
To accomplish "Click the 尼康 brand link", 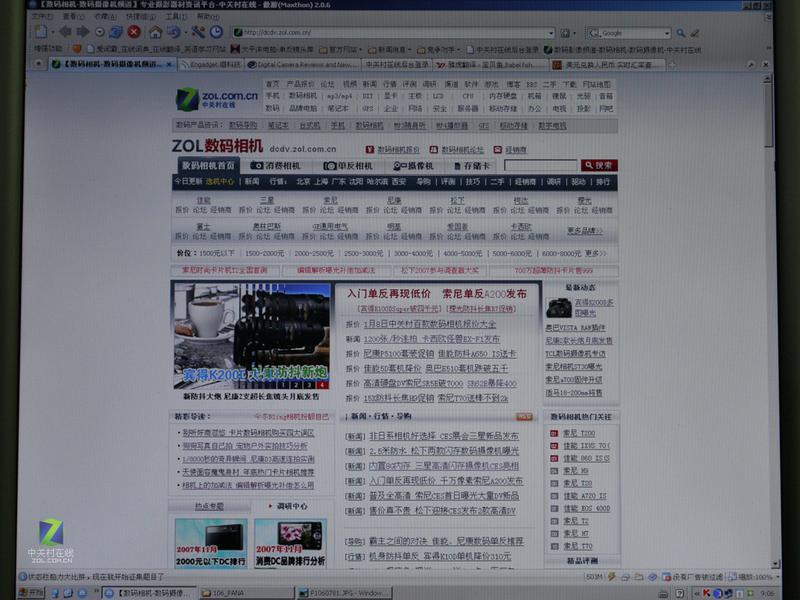I will (394, 201).
